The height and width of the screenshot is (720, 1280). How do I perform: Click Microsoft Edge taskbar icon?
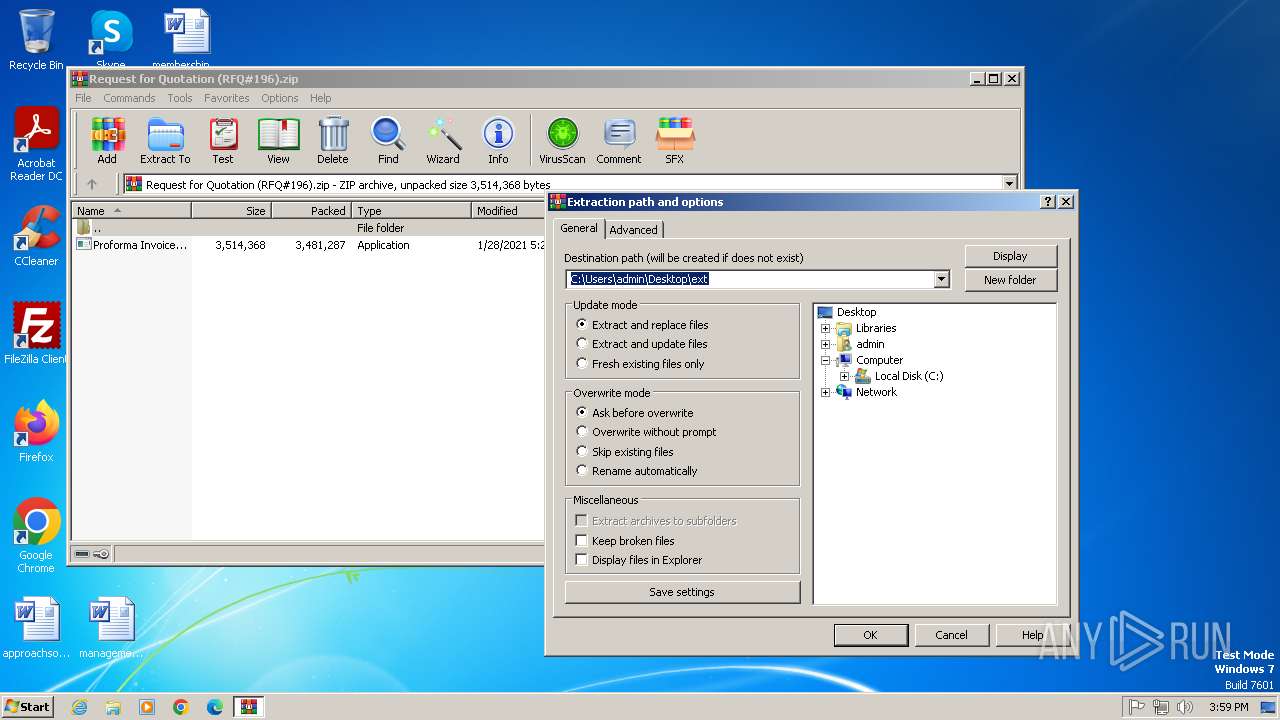[215, 707]
